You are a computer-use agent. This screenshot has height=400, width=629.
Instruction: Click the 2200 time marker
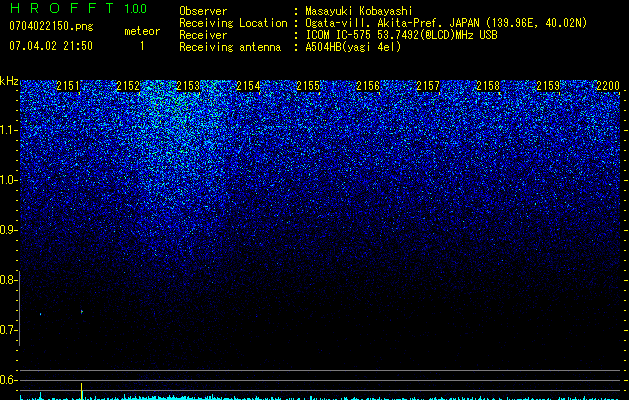(608, 86)
